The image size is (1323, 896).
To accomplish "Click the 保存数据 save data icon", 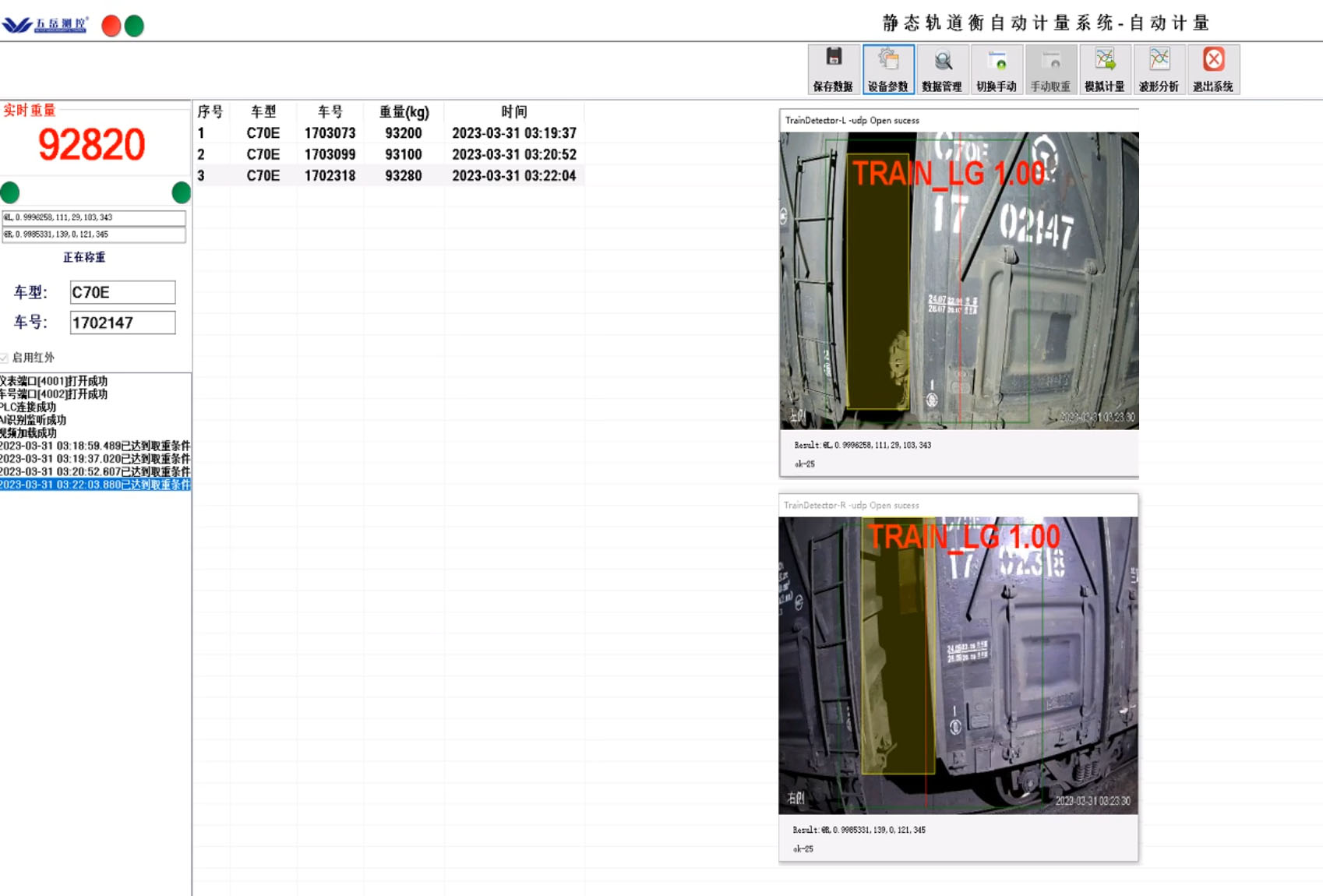I will [833, 69].
